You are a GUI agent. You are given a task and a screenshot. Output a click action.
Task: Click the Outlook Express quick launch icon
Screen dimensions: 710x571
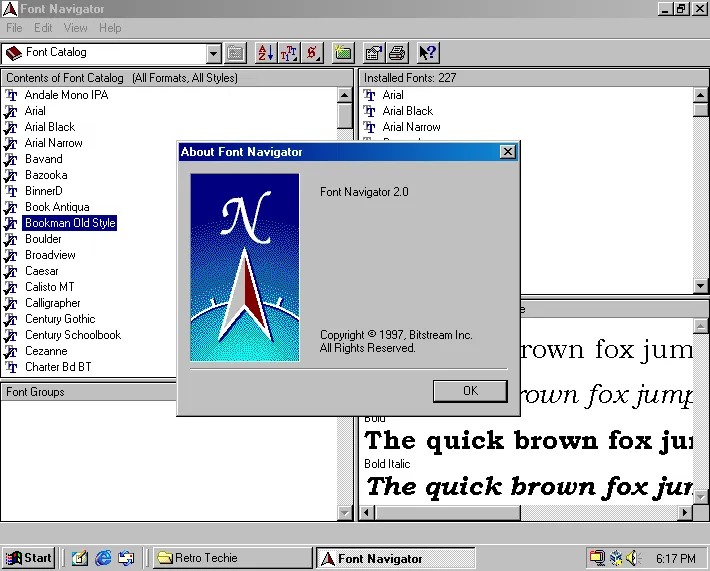(126, 558)
